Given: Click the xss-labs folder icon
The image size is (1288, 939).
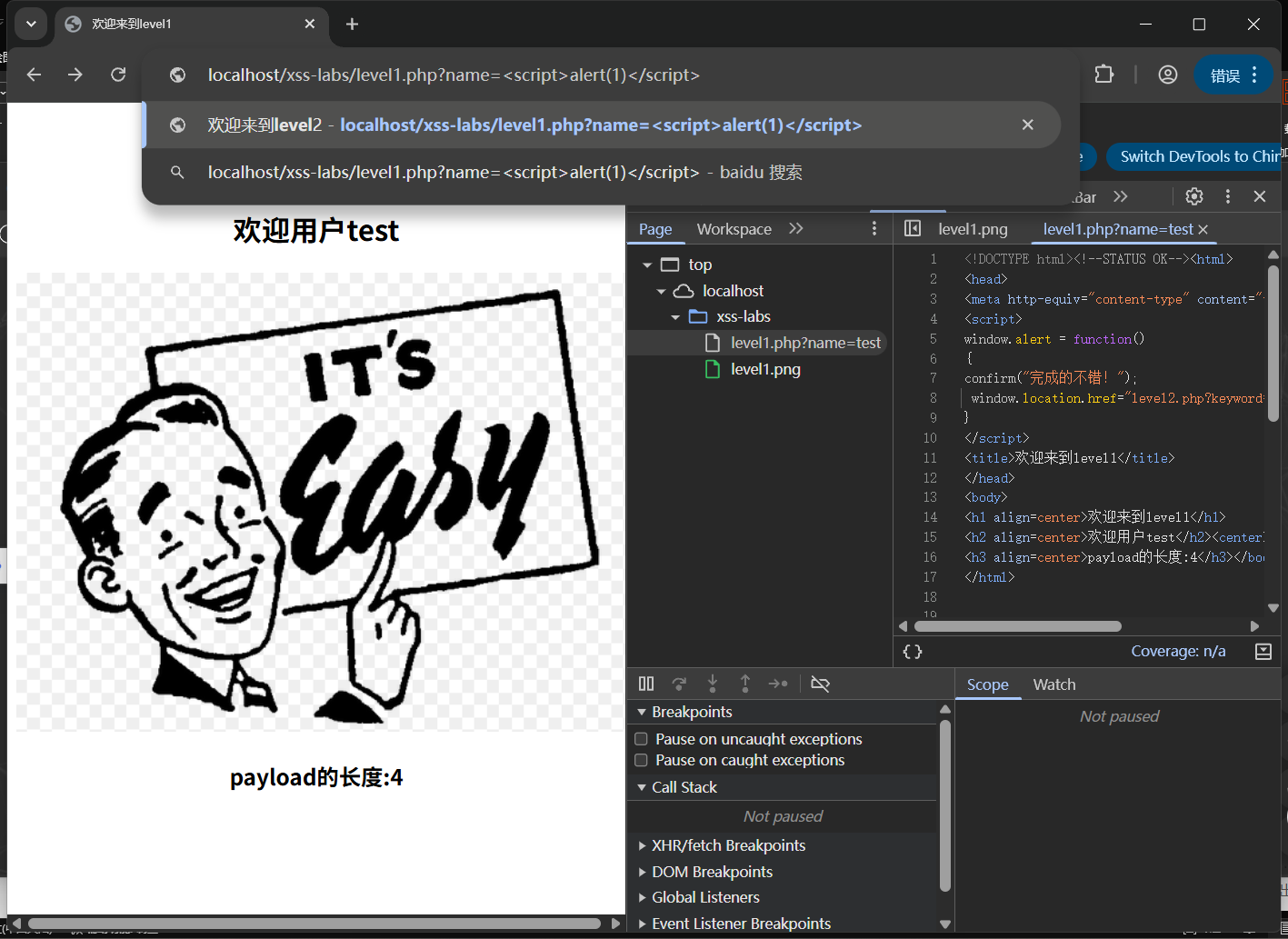Looking at the screenshot, I should tap(698, 316).
